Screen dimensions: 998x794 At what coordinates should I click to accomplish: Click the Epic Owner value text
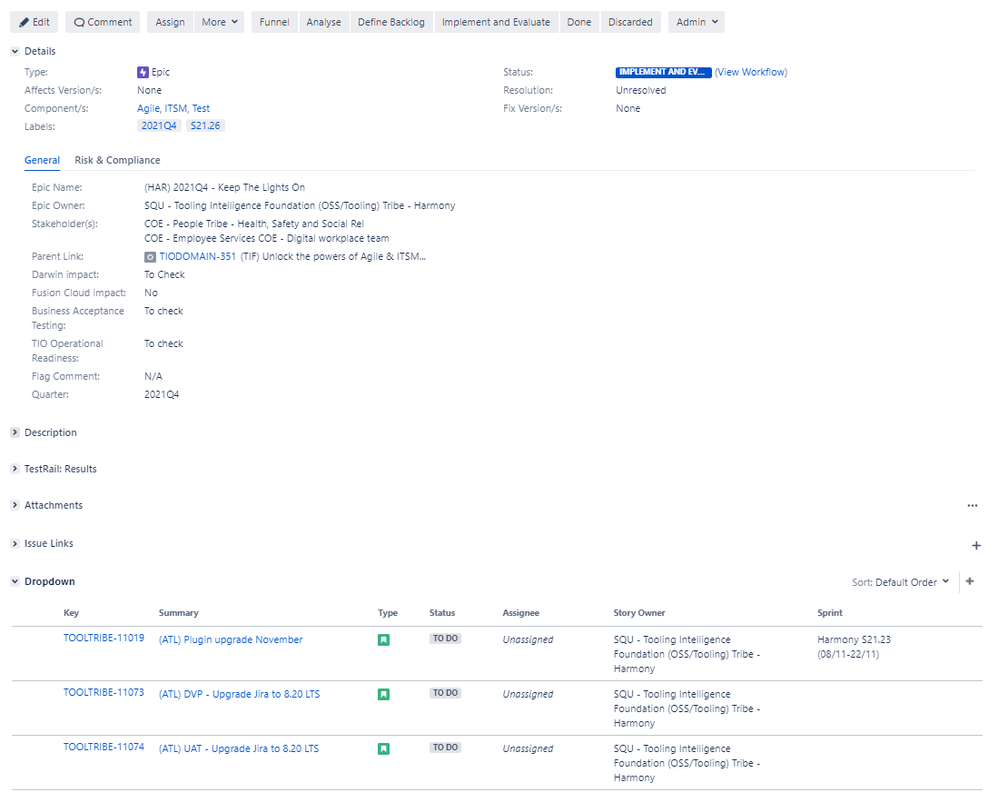(x=300, y=206)
